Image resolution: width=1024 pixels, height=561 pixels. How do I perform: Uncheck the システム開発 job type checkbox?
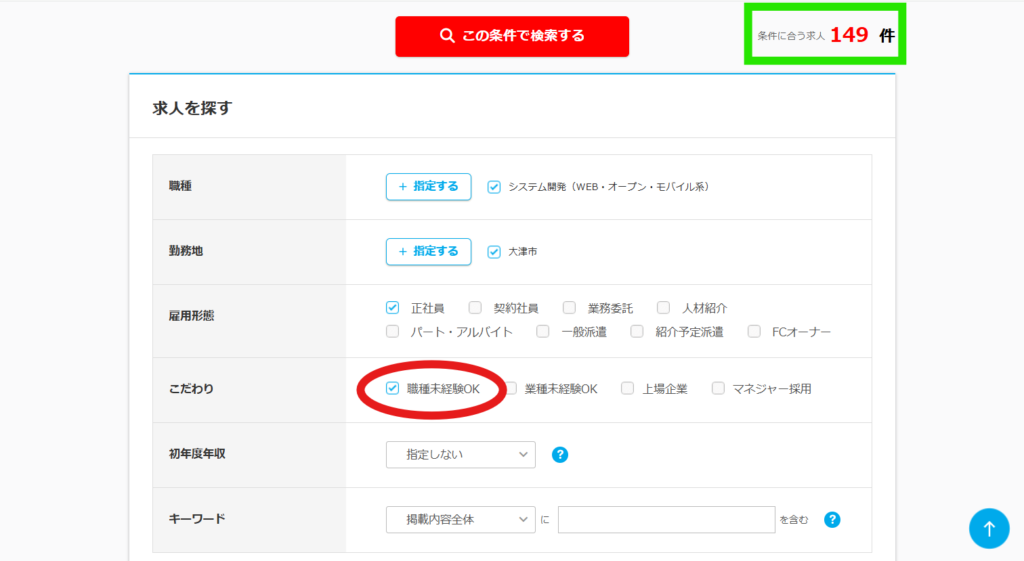click(x=494, y=187)
